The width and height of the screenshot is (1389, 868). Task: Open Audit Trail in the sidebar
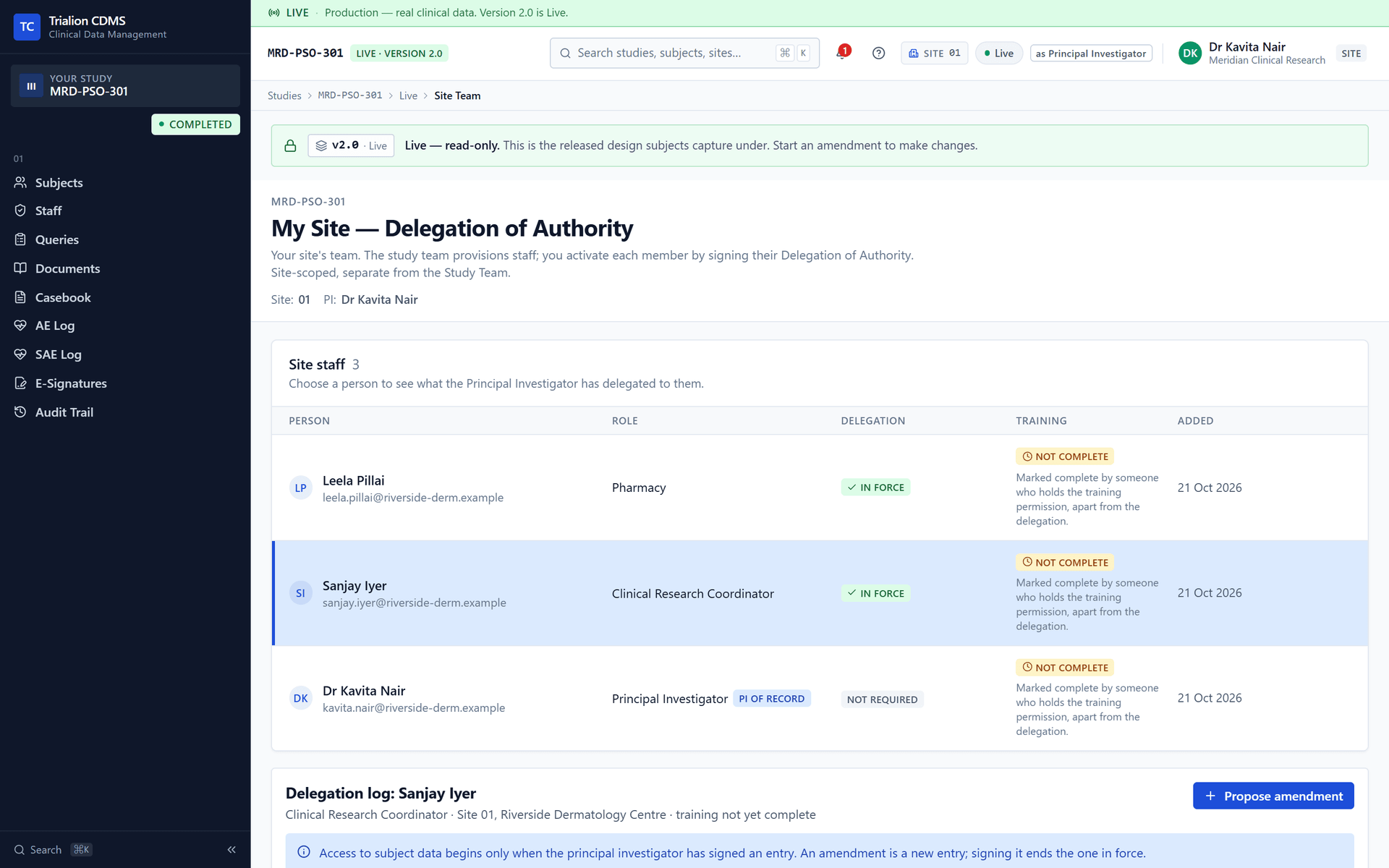[x=125, y=412]
